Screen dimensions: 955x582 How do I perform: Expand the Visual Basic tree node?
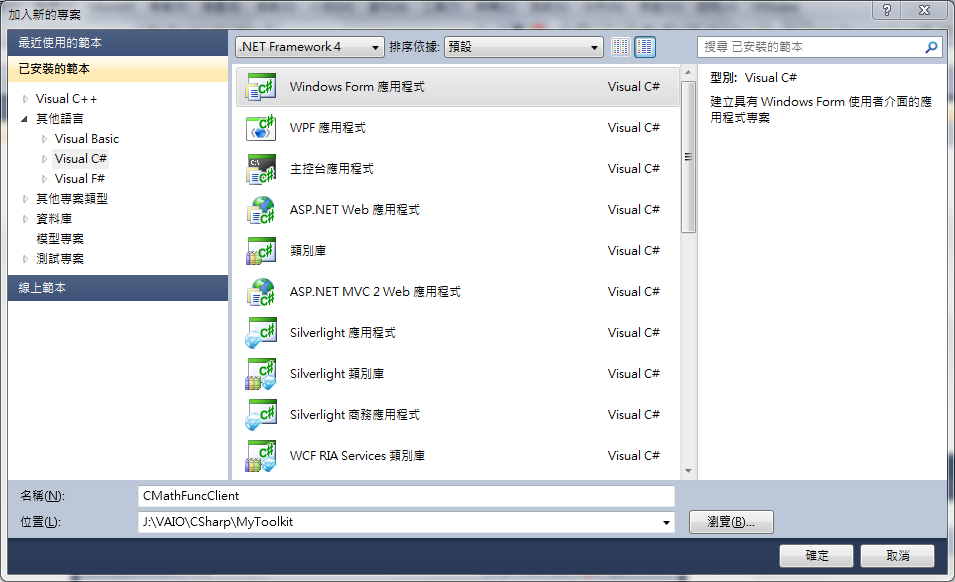point(44,139)
